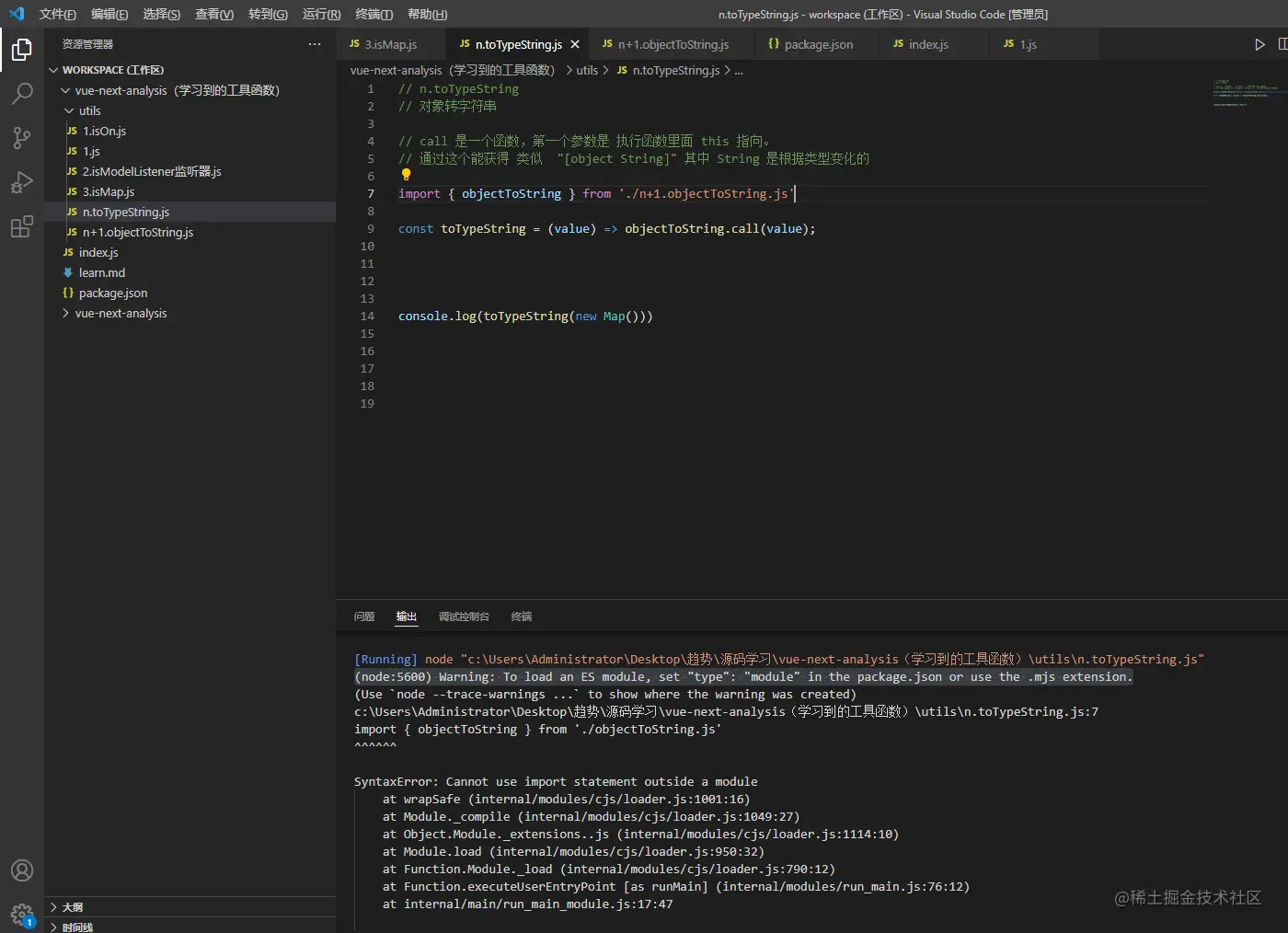Open the 查看(V) menu
Viewport: 1288px width, 933px height.
point(214,14)
